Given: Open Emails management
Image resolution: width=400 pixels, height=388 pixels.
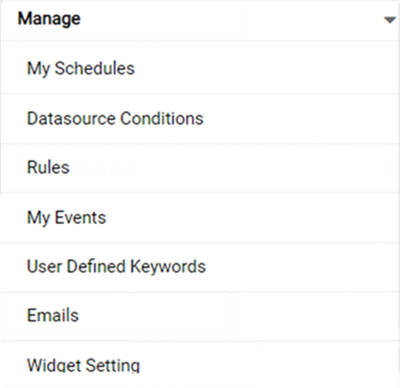Looking at the screenshot, I should [200, 316].
